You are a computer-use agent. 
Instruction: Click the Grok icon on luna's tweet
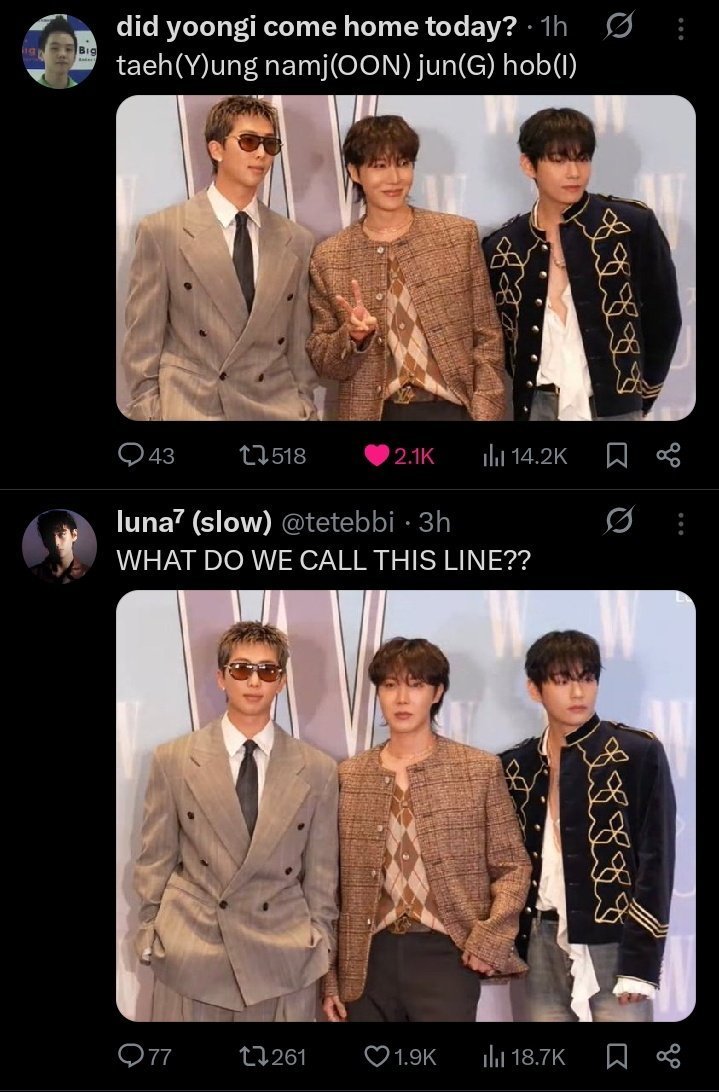click(x=619, y=523)
